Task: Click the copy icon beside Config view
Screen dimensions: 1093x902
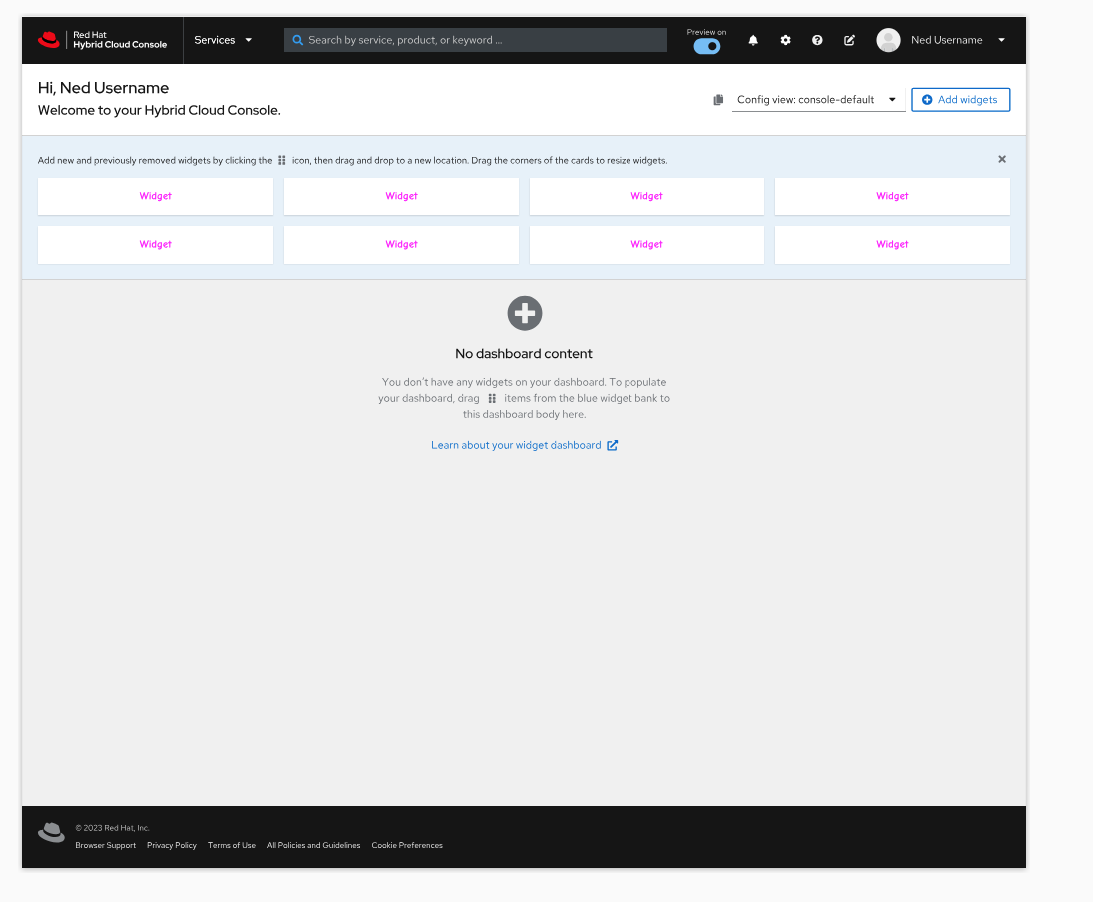Action: point(718,100)
